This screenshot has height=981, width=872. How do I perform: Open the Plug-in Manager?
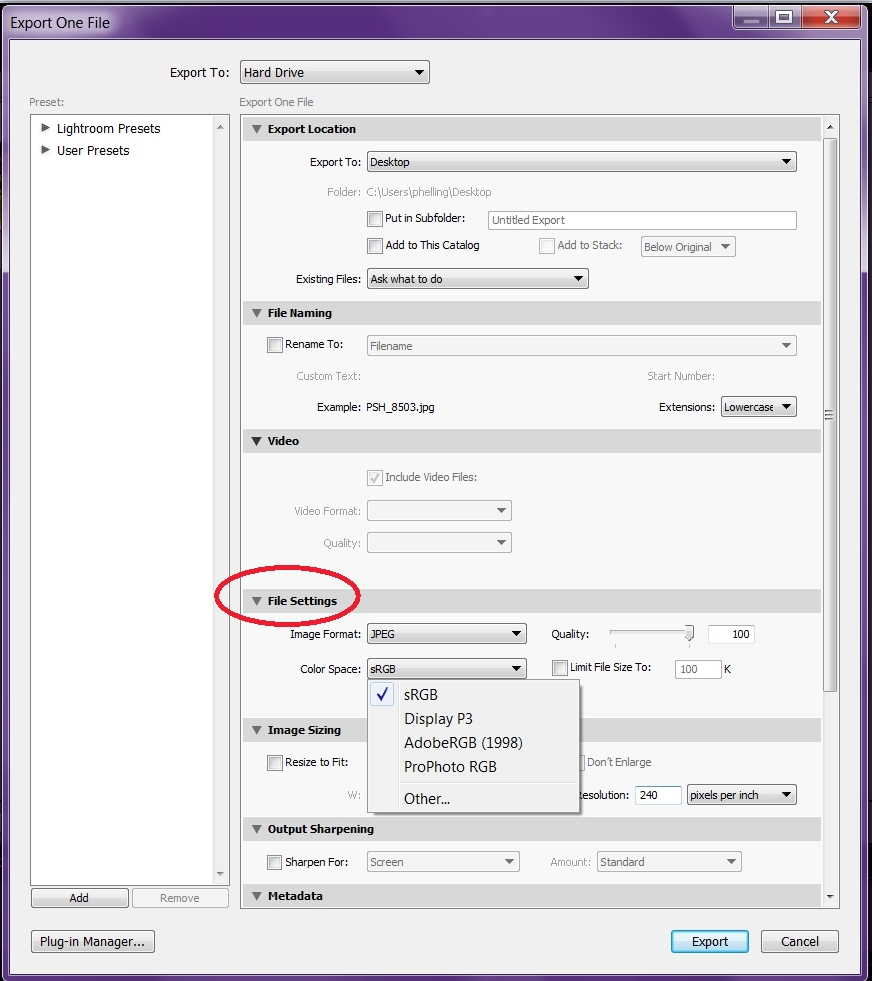pos(93,941)
